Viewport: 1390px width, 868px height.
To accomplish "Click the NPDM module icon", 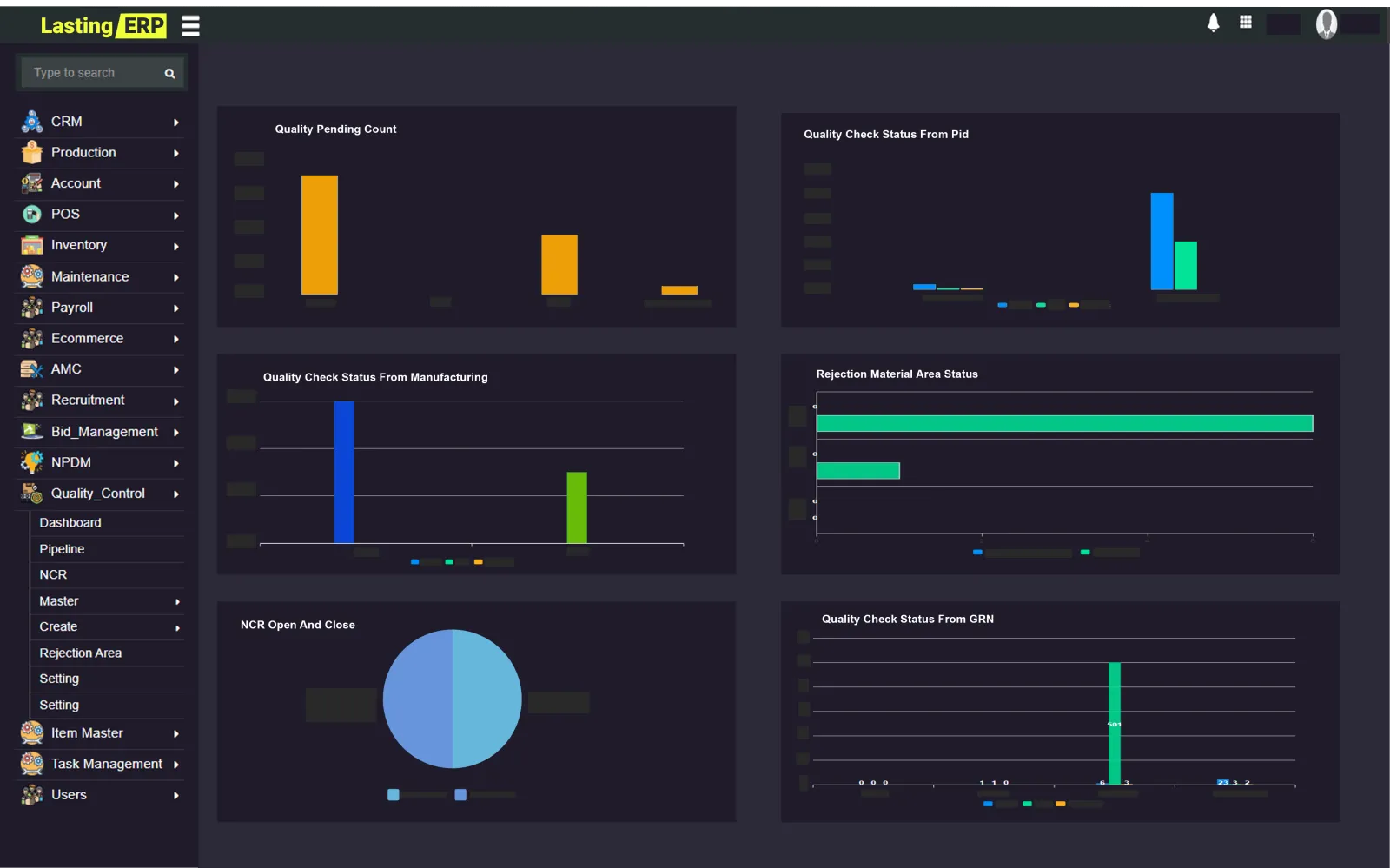I will point(32,462).
